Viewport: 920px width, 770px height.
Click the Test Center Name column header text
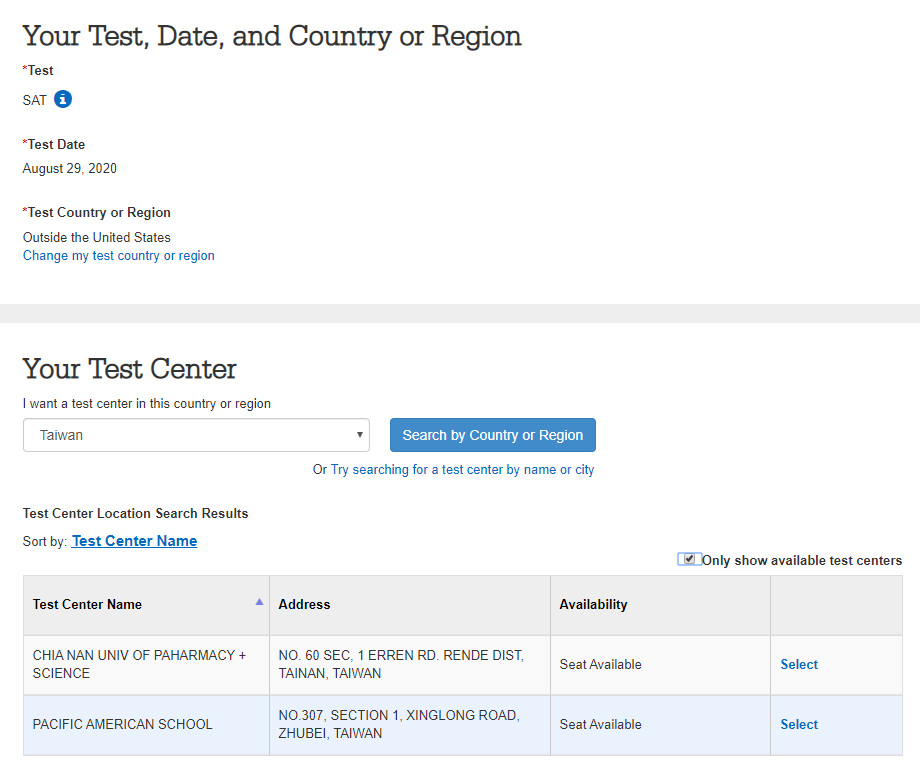87,604
